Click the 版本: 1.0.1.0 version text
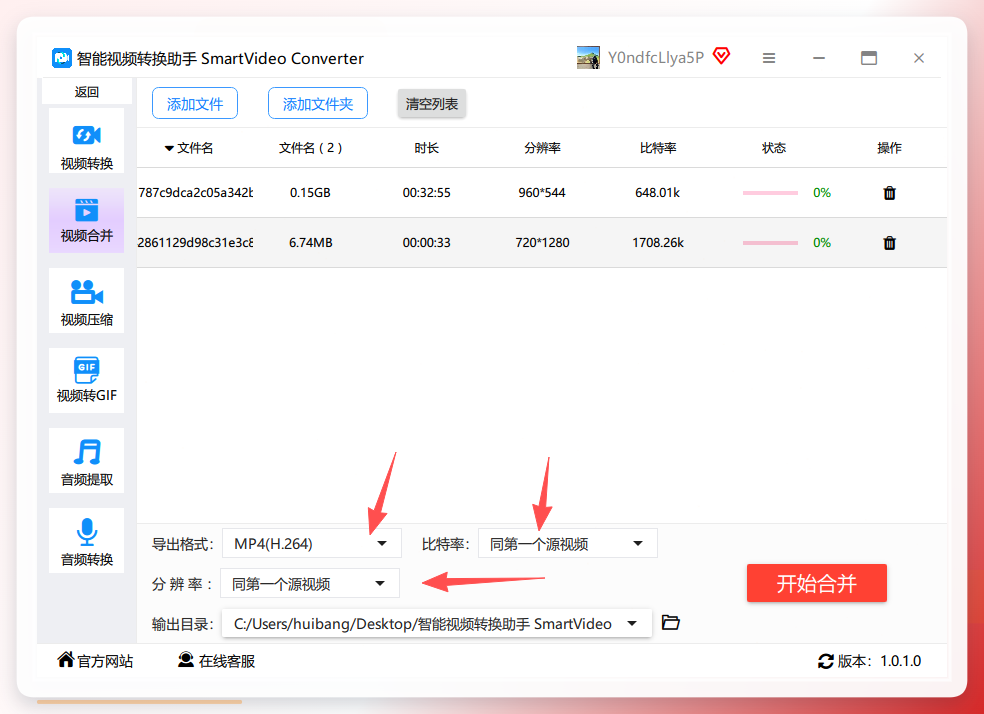Image resolution: width=984 pixels, height=714 pixels. point(879,661)
